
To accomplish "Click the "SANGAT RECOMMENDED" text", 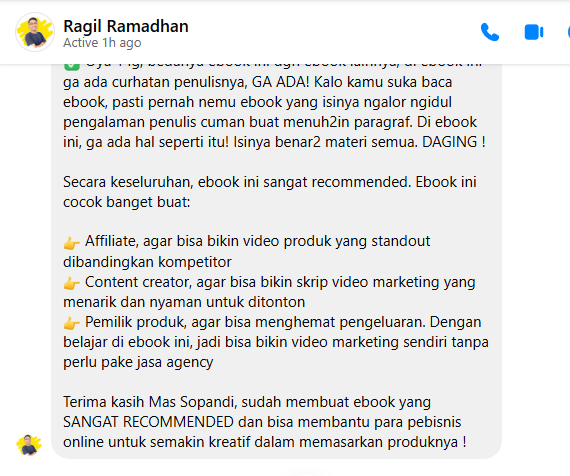I will coord(148,422).
